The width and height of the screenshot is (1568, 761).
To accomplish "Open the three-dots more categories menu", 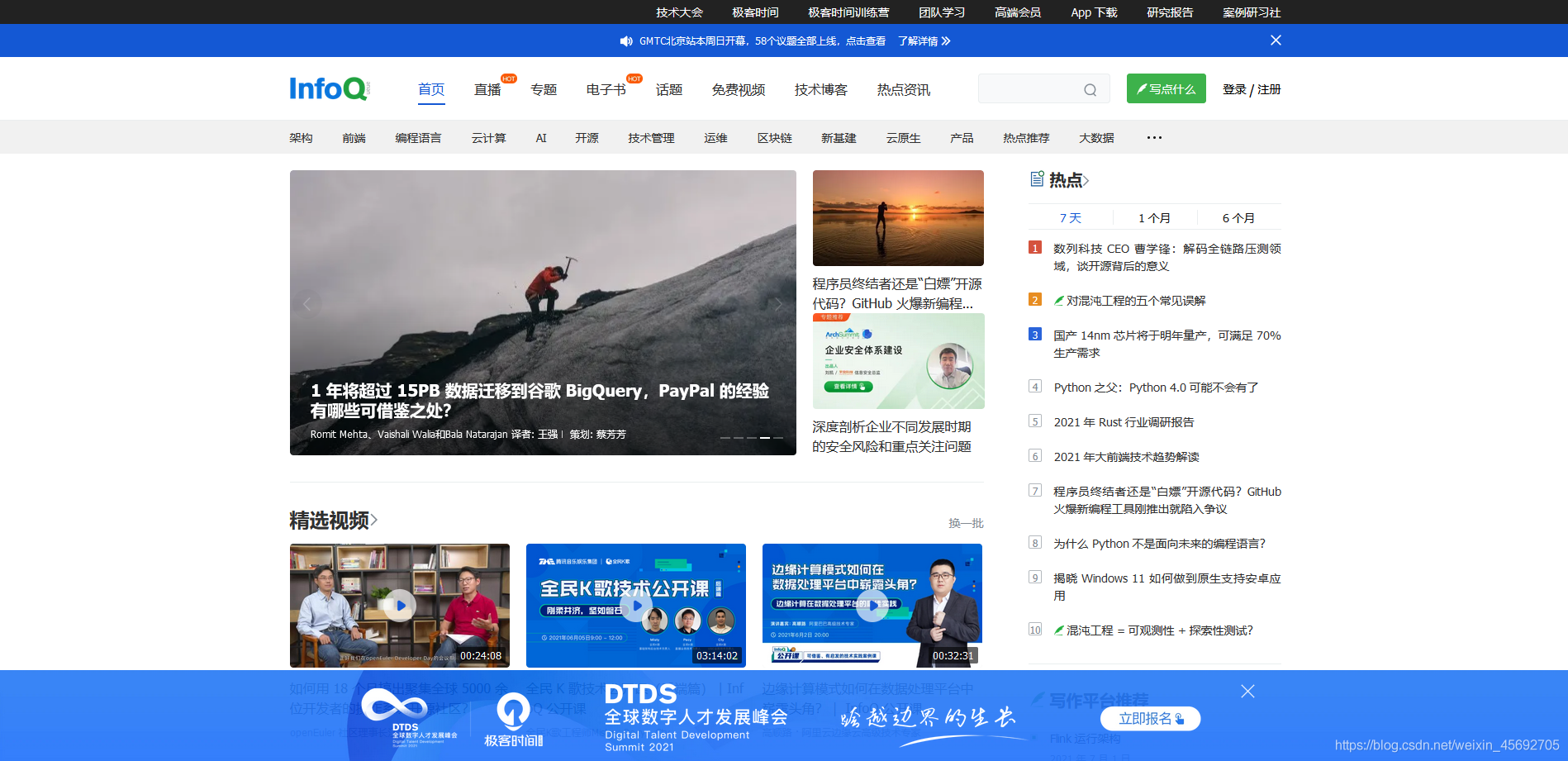I will point(1154,138).
